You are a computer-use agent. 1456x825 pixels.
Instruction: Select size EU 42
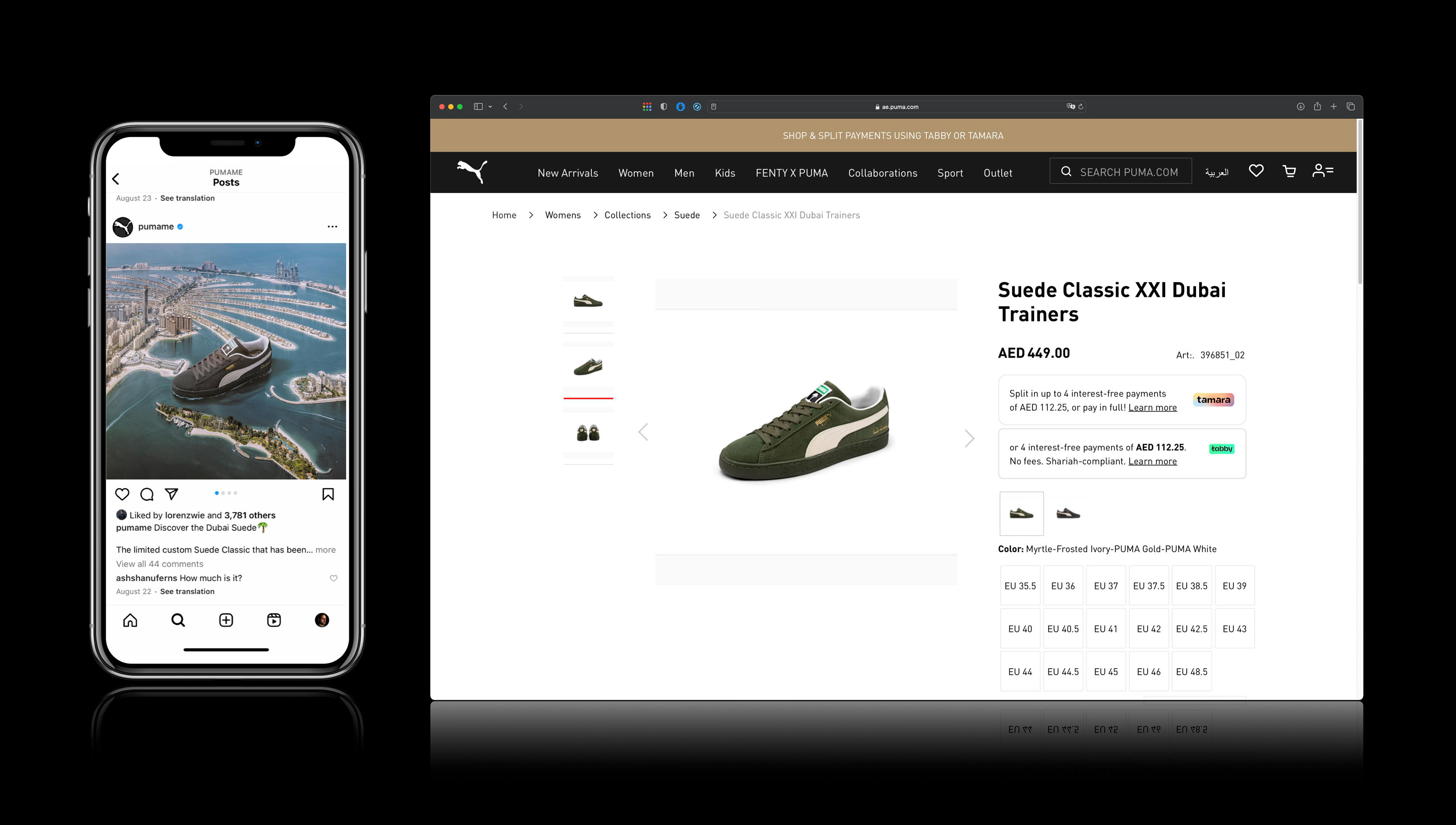[1149, 629]
